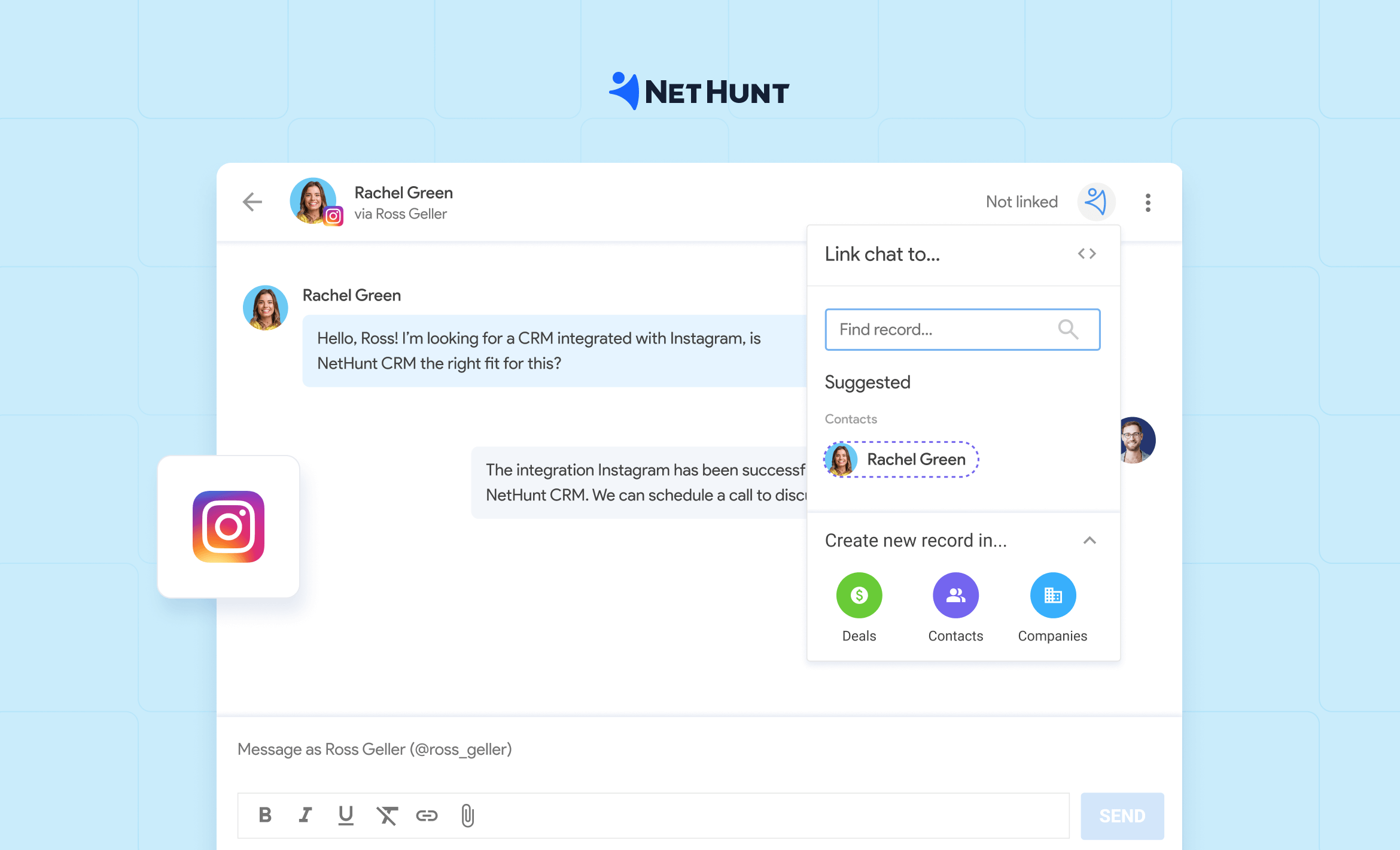Click the search magnifier icon
The height and width of the screenshot is (850, 1400).
click(x=1068, y=329)
